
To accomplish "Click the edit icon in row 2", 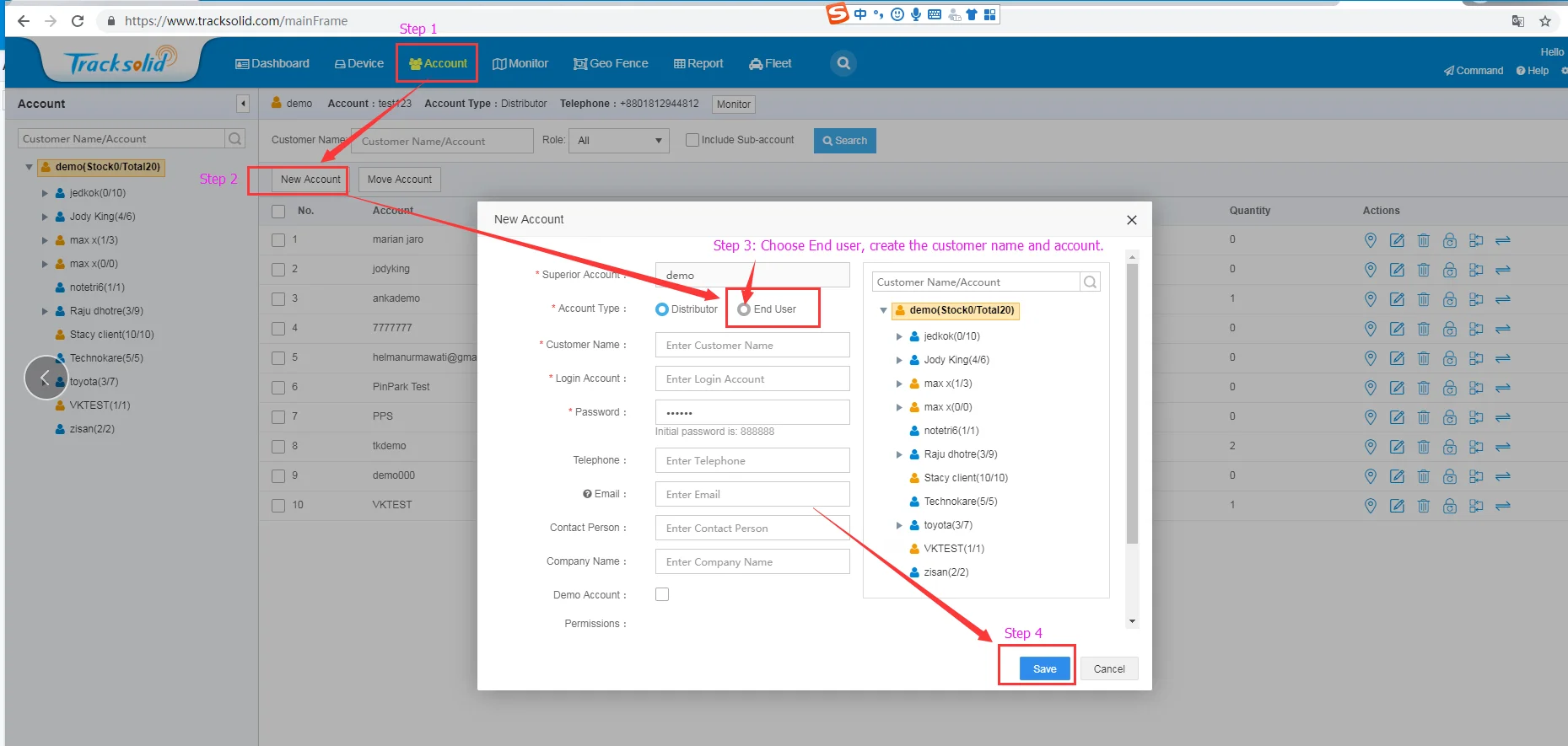I will click(1397, 270).
